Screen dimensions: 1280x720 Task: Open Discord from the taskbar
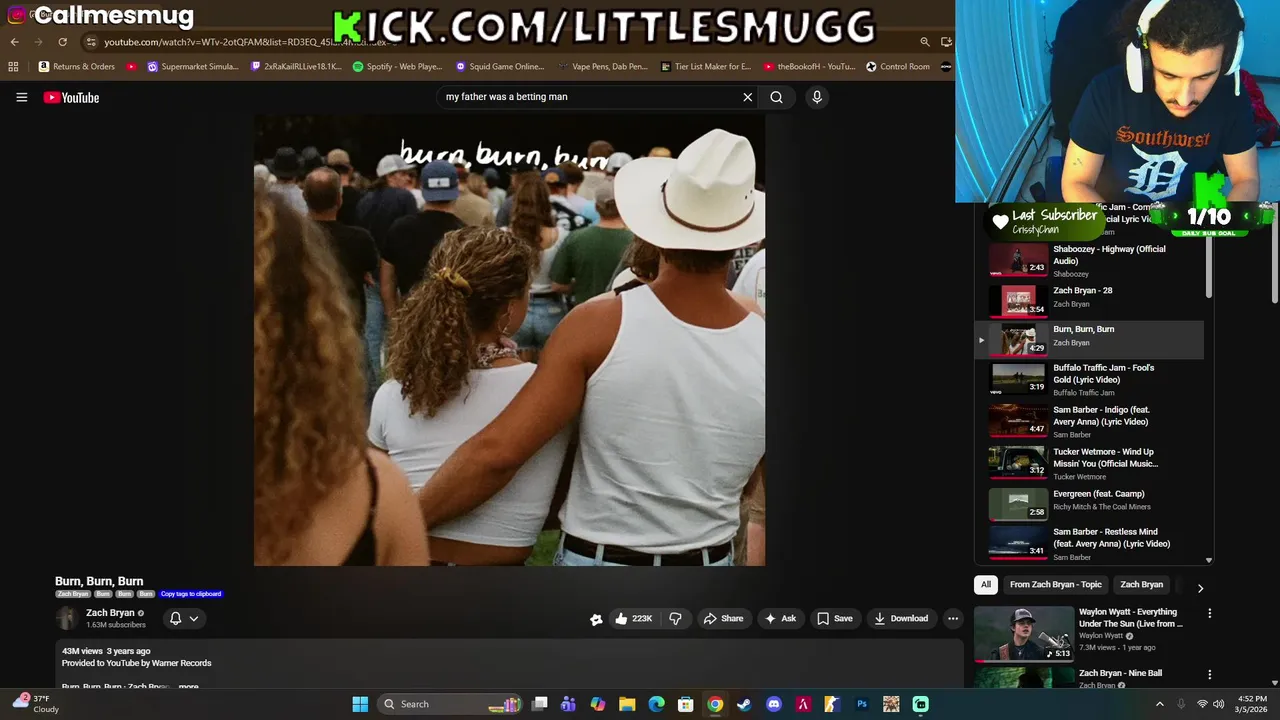click(x=773, y=704)
